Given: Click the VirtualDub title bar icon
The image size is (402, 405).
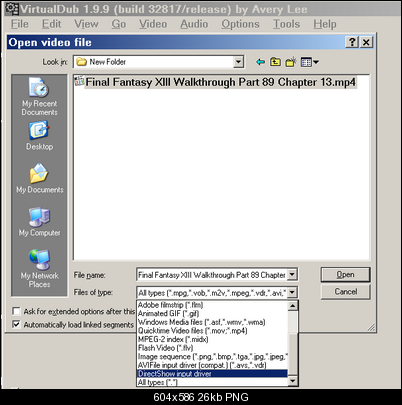Looking at the screenshot, I should click(x=12, y=9).
